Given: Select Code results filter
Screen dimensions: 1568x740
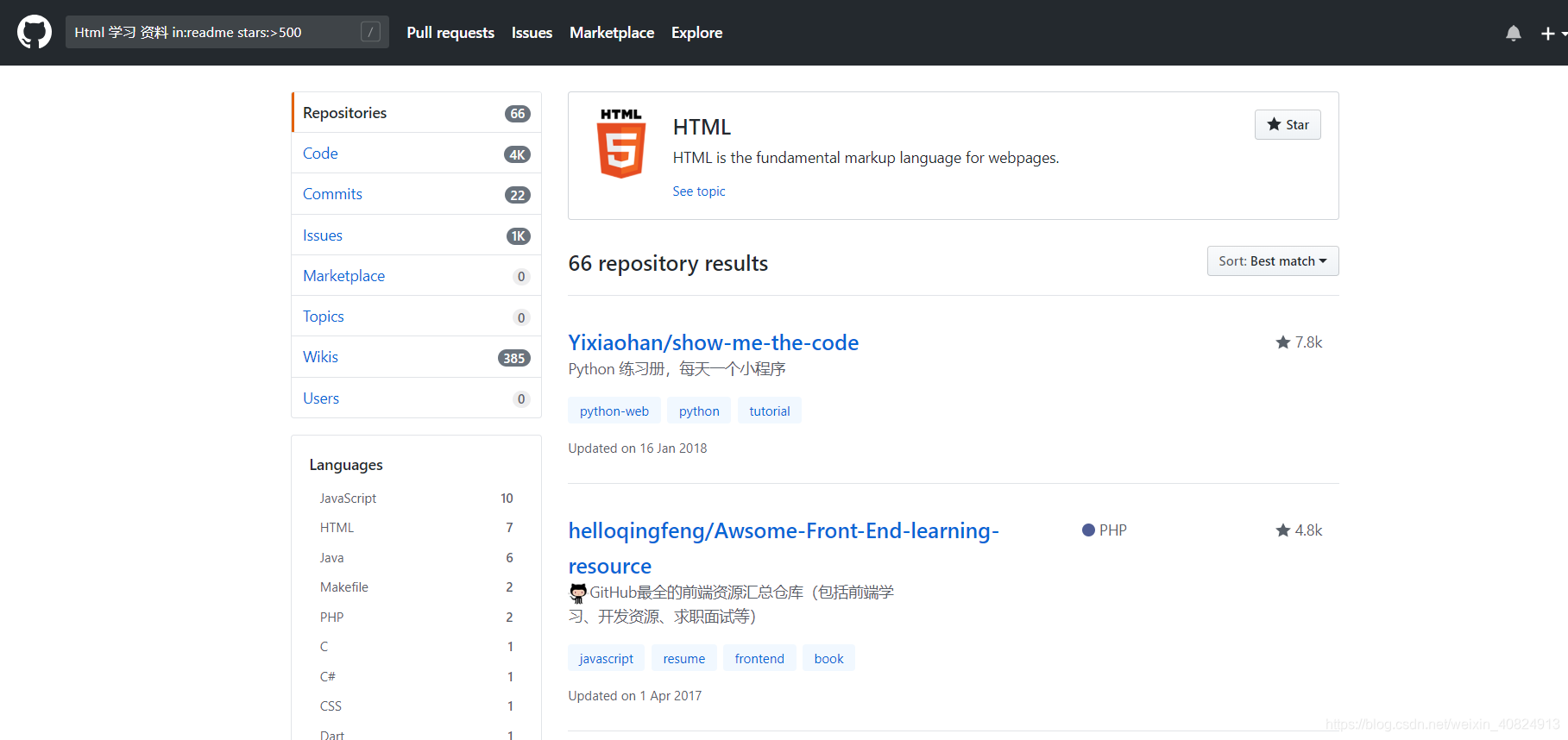Looking at the screenshot, I should tap(417, 154).
